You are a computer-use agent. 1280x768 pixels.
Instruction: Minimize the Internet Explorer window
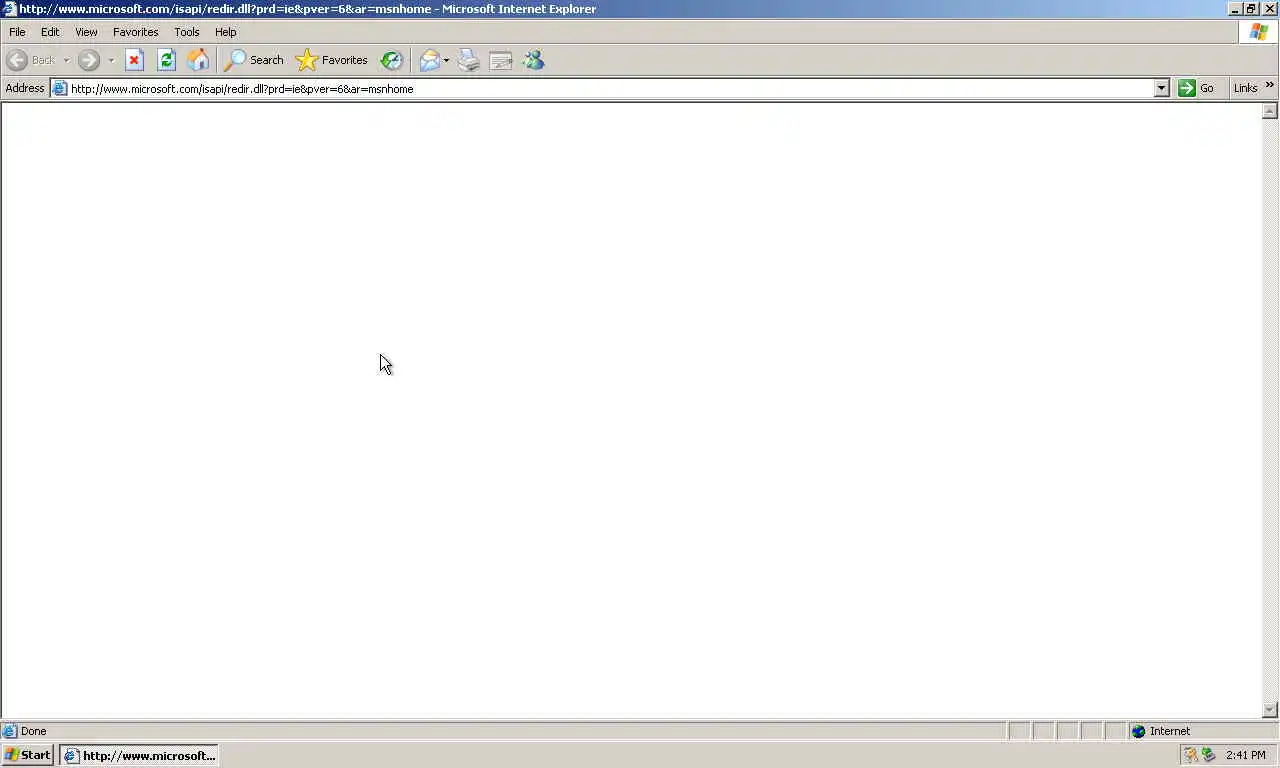point(1235,9)
